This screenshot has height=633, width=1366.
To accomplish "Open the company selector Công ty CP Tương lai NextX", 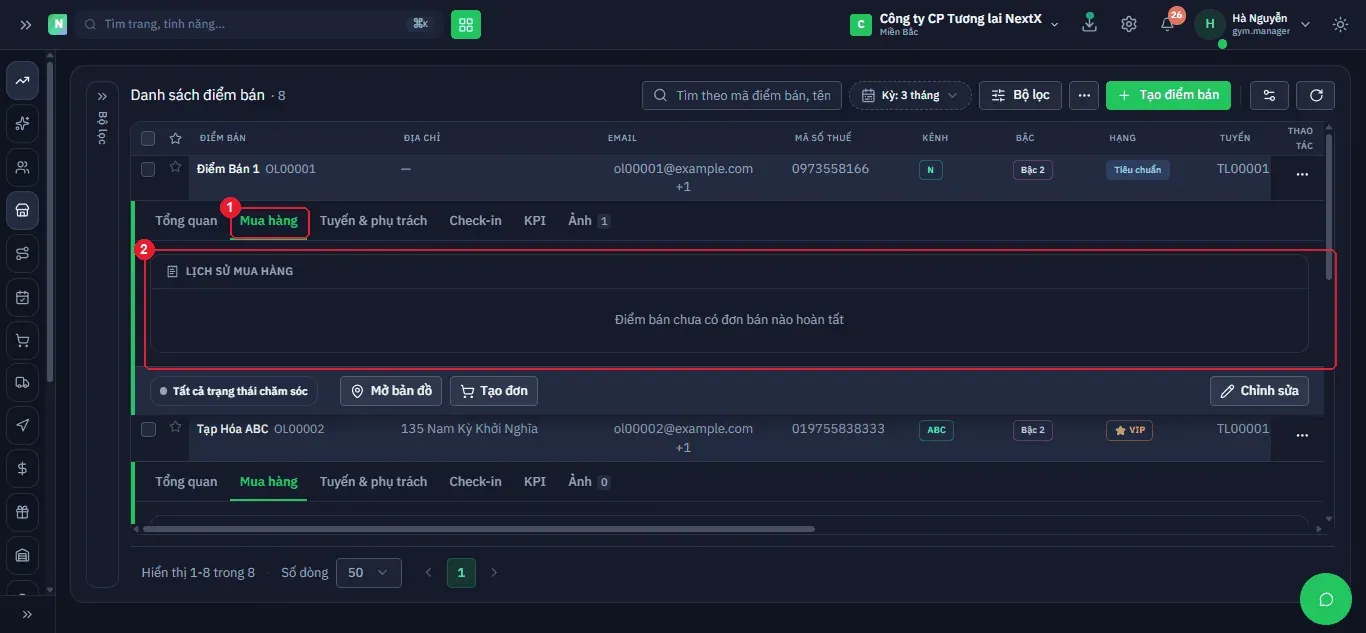I will point(954,24).
